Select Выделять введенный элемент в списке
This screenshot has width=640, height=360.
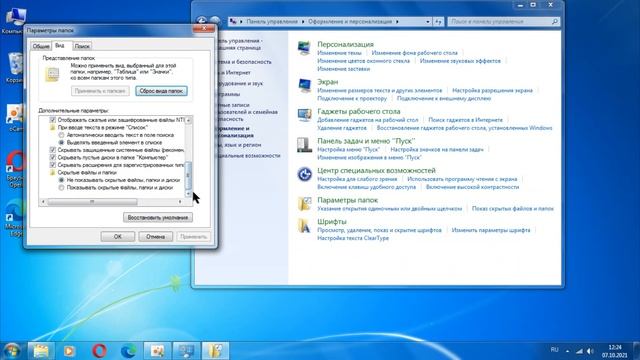pos(61,142)
